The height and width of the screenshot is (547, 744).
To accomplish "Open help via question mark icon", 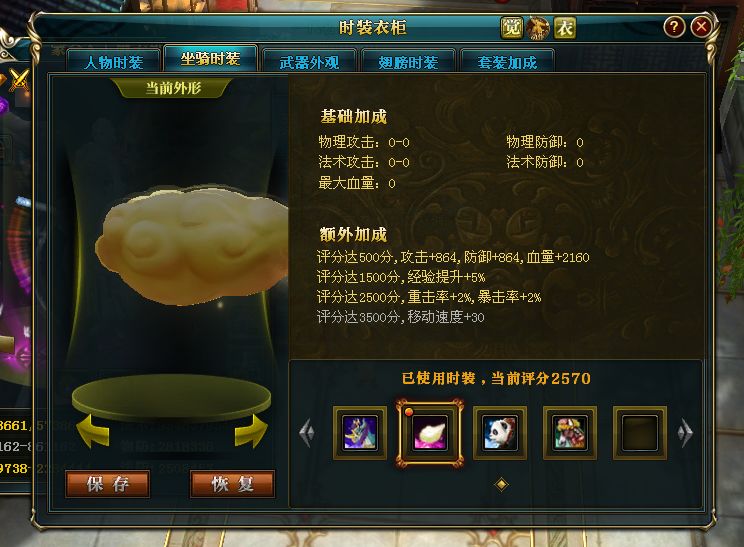I will [x=674, y=27].
